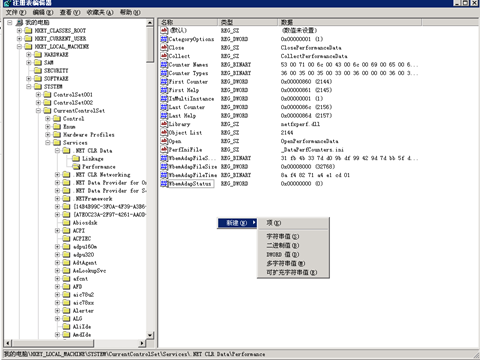The width and height of the screenshot is (480, 360).
Task: Expand the ControlSet001 key
Action: [38, 94]
